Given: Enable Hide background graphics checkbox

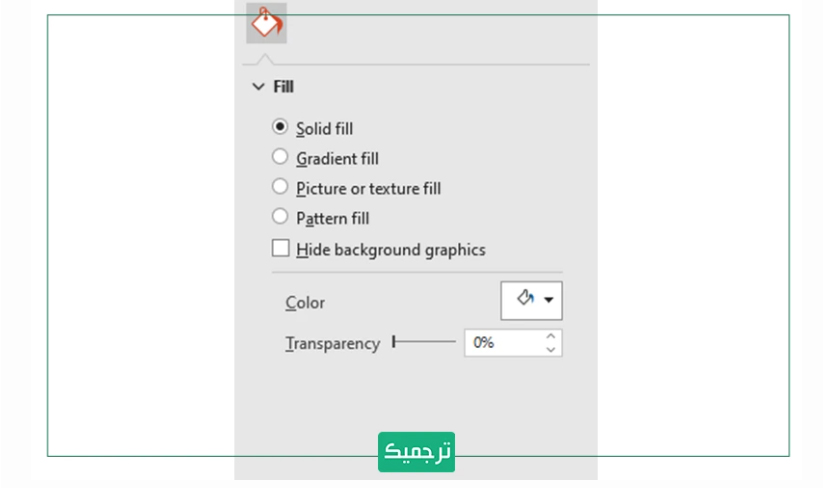Looking at the screenshot, I should [x=281, y=248].
